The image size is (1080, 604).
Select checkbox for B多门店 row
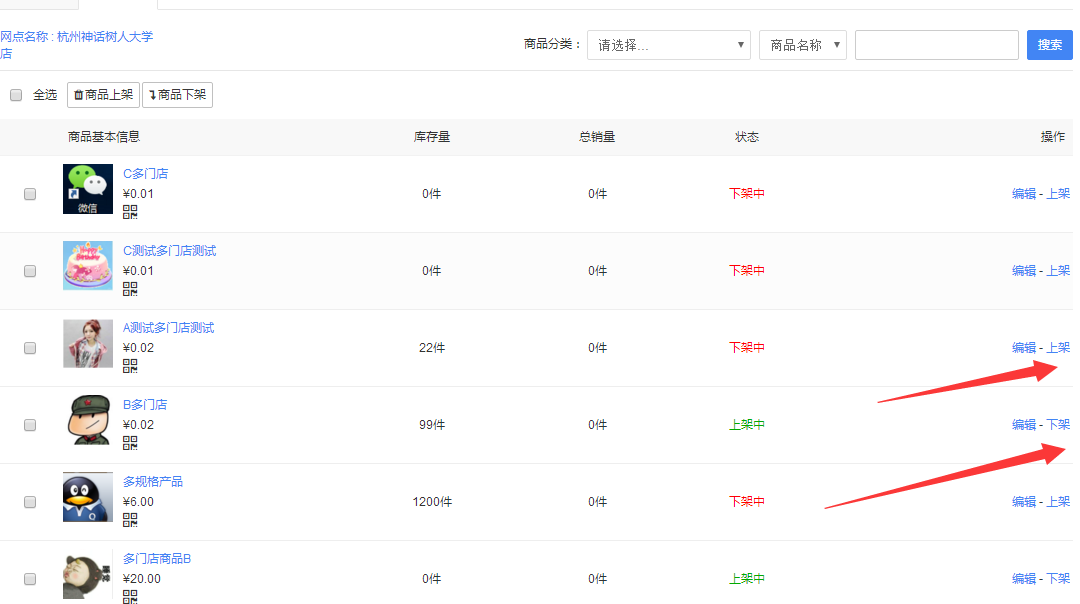tap(30, 425)
